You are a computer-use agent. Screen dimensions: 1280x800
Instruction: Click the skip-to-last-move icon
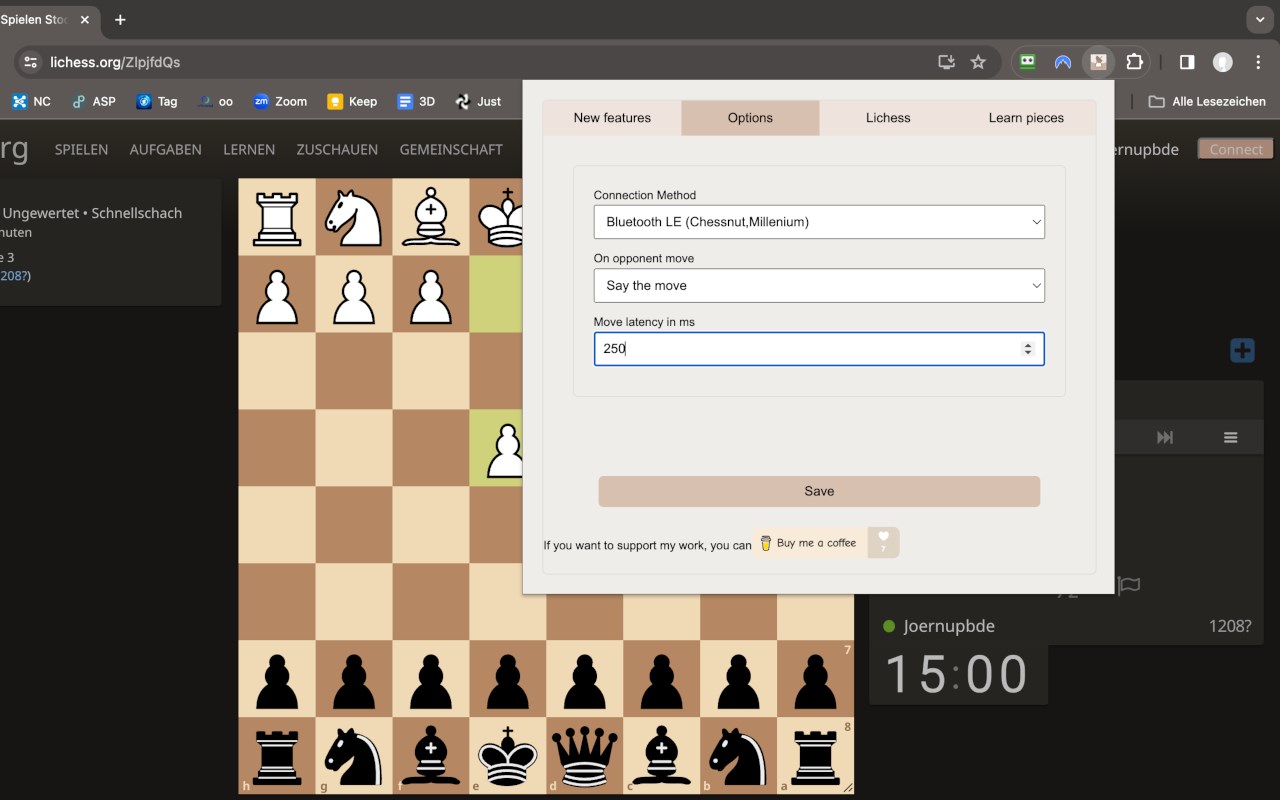coord(1164,437)
